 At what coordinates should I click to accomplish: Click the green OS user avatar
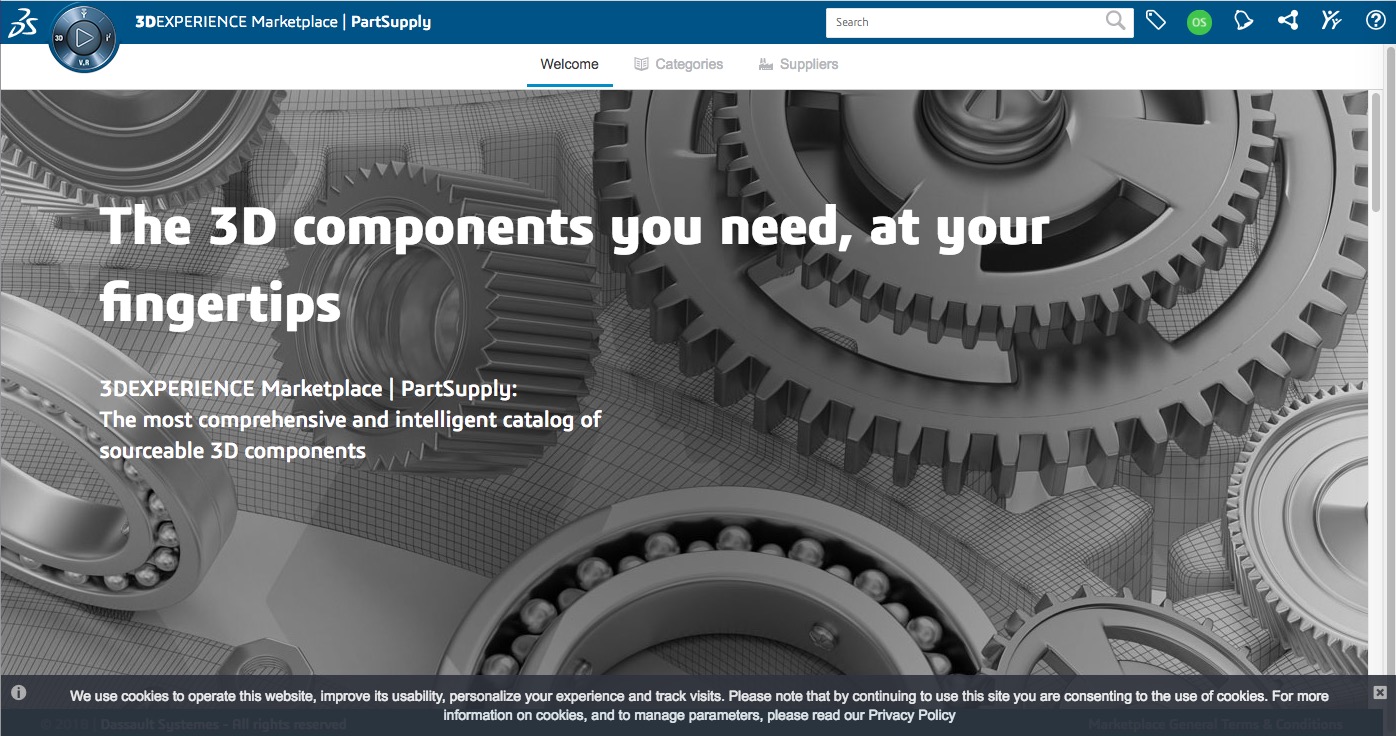1199,20
